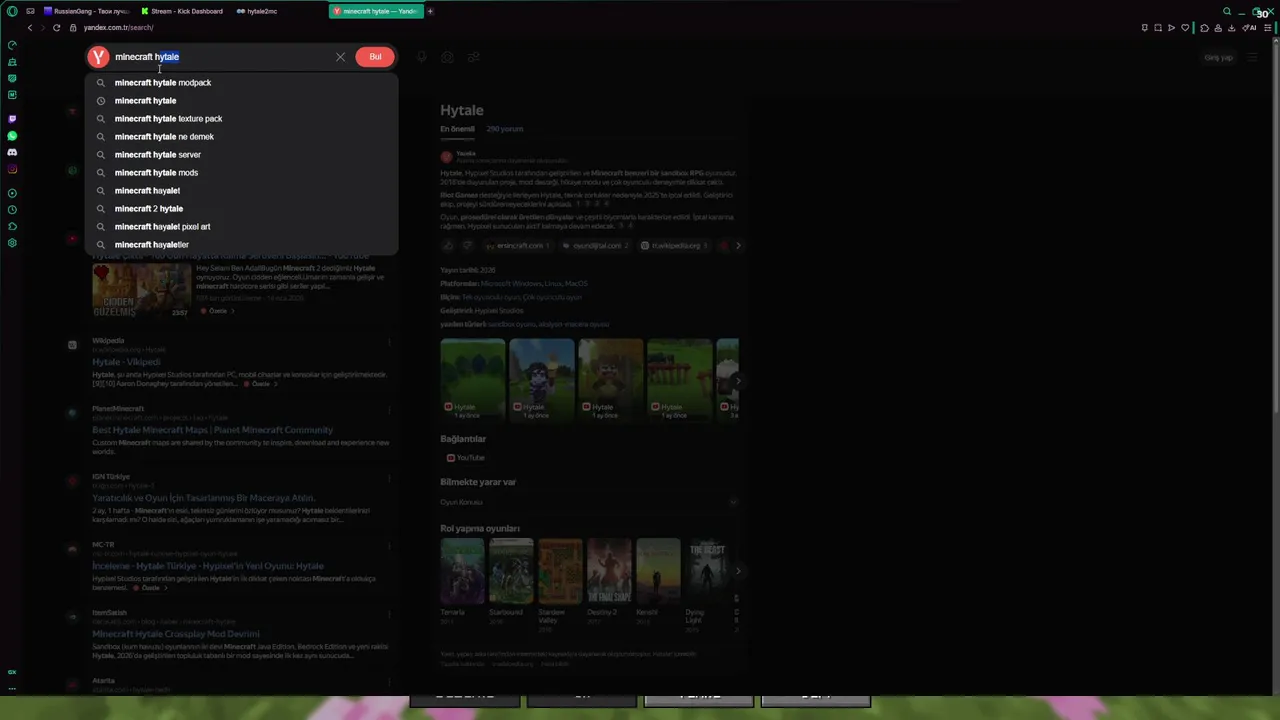The width and height of the screenshot is (1280, 720).
Task: Open WhatsApp in the browser sidebar
Action: (12, 136)
